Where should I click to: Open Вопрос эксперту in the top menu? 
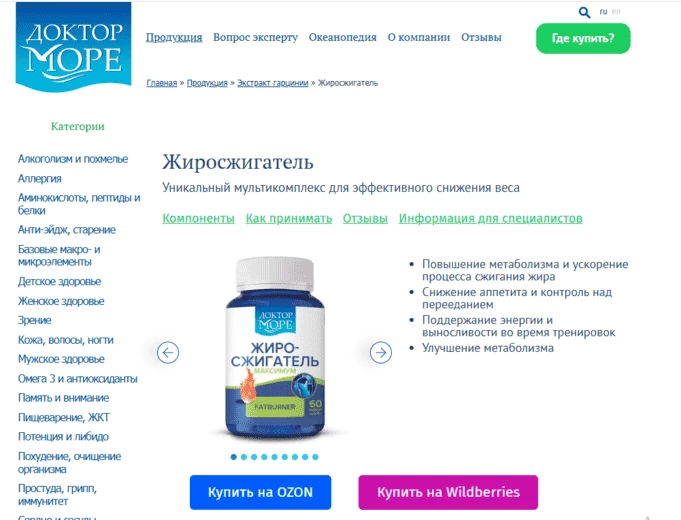[x=255, y=37]
